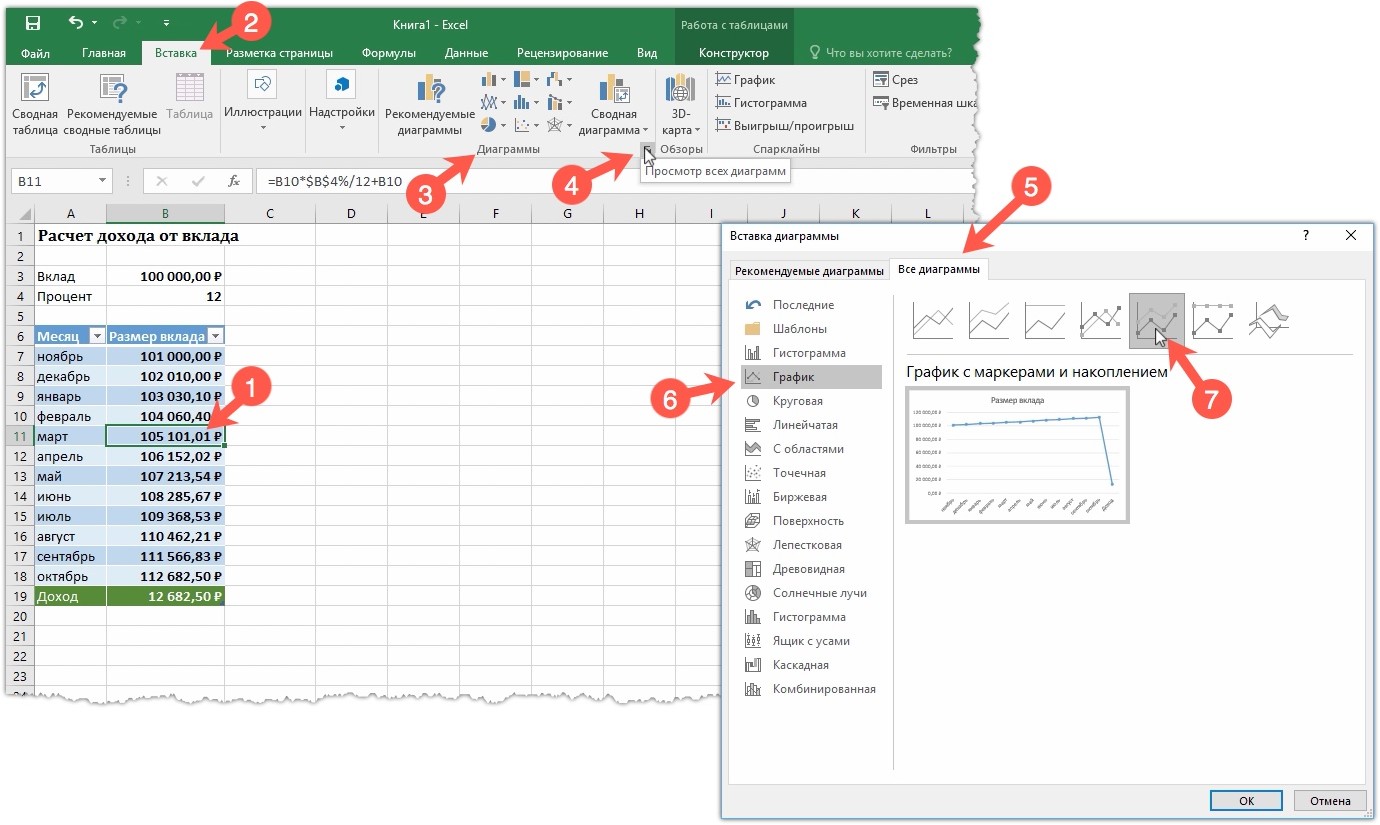Confirm the dialog with ОК
Image resolution: width=1380 pixels, height=825 pixels.
pos(1246,800)
